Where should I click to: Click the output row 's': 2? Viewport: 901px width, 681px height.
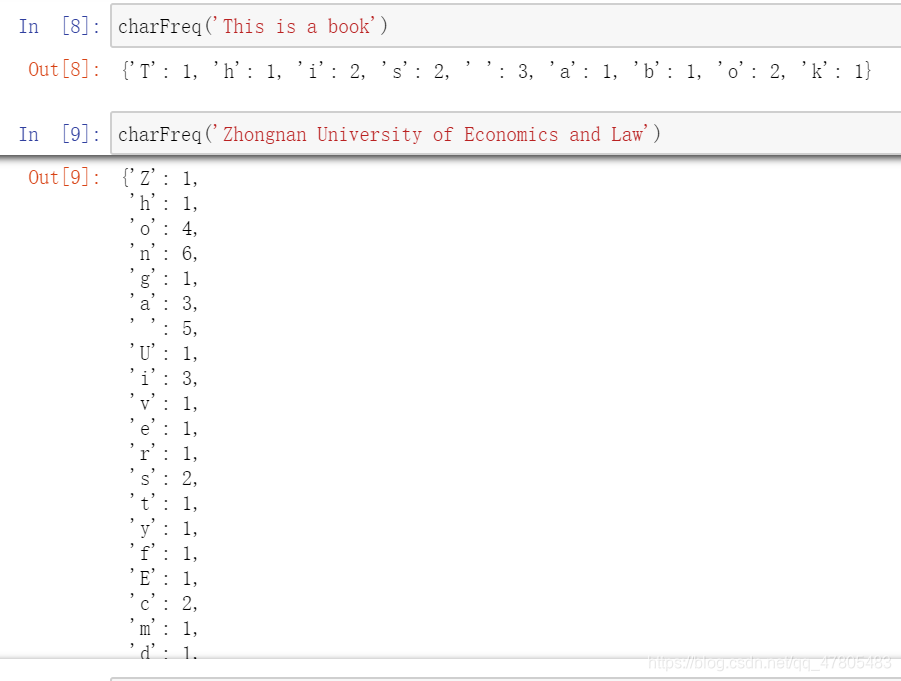coord(163,479)
